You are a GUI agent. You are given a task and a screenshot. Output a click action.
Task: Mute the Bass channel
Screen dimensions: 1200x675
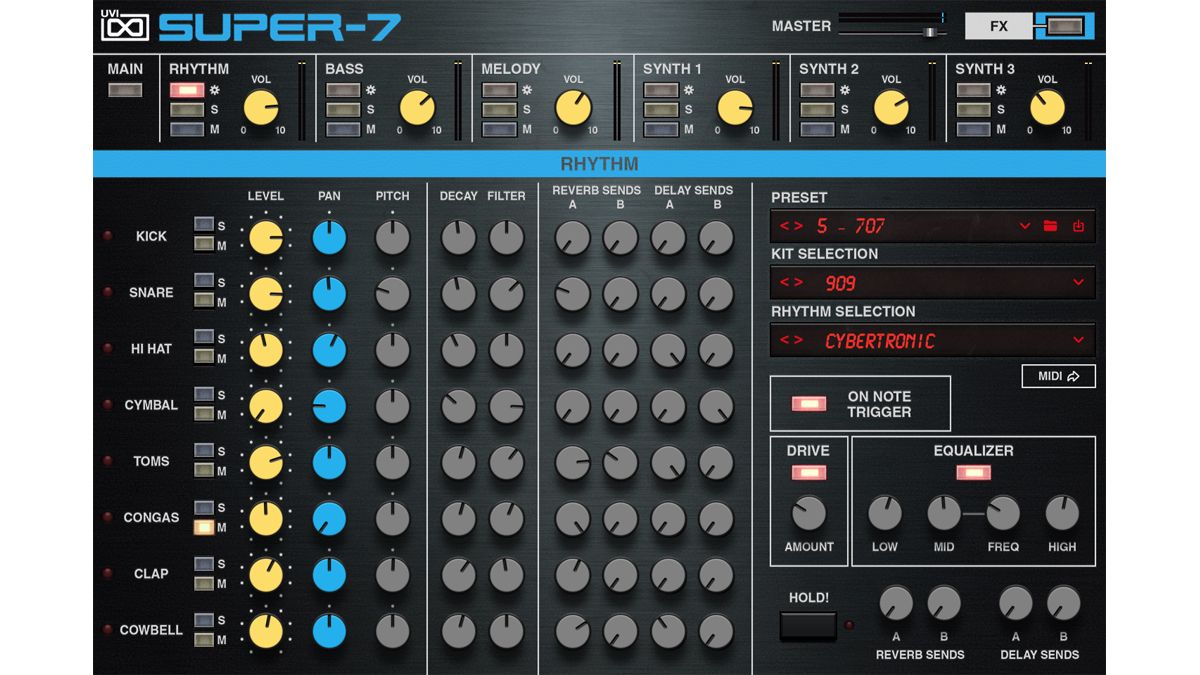(342, 129)
